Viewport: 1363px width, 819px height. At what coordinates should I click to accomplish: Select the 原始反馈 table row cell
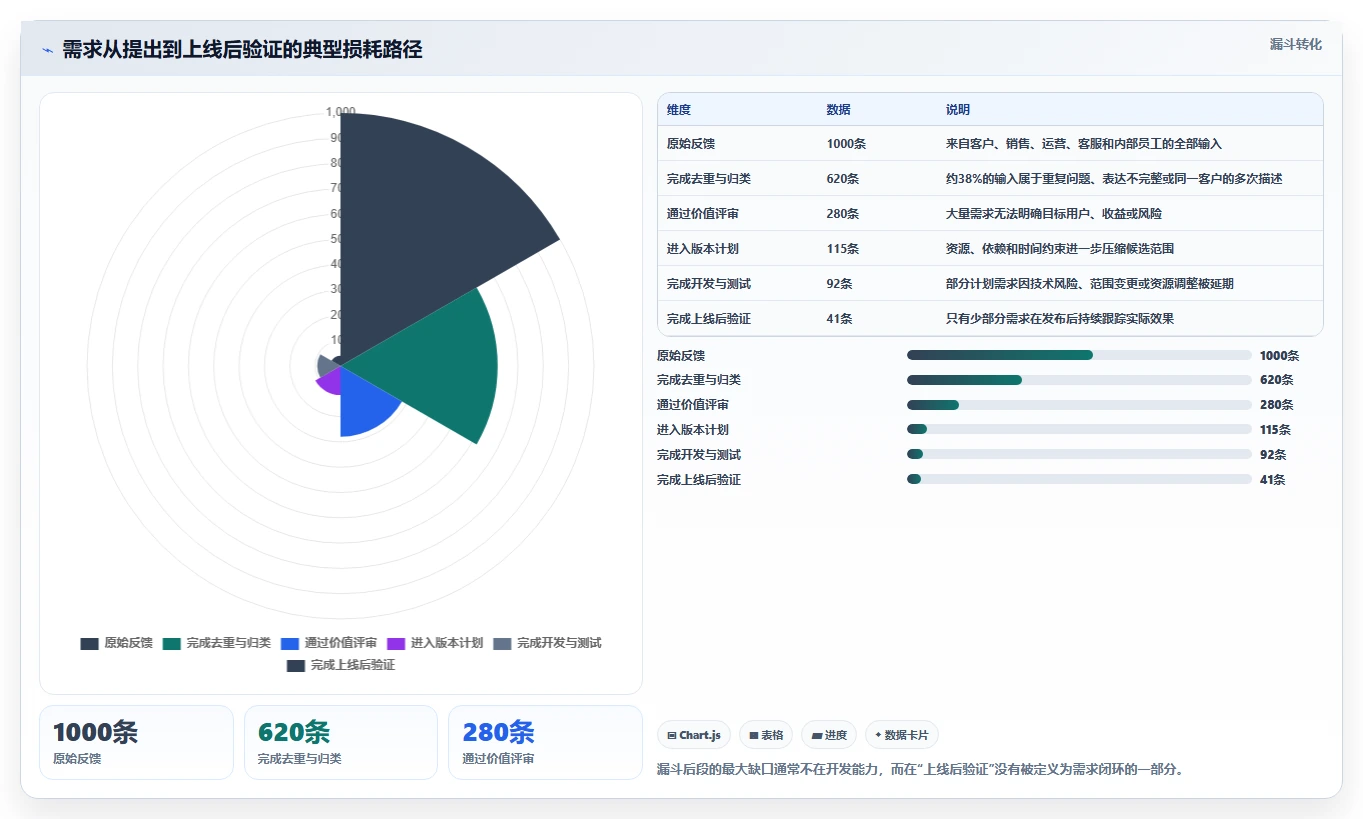coord(691,144)
